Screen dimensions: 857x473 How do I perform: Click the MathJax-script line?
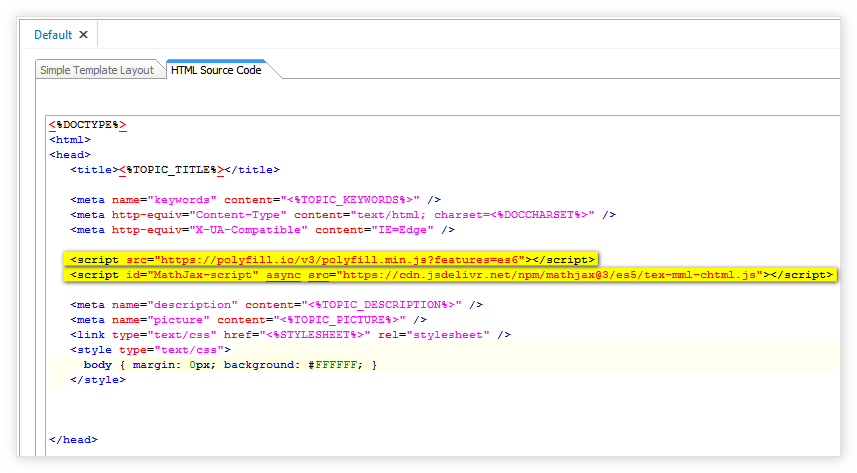point(451,275)
